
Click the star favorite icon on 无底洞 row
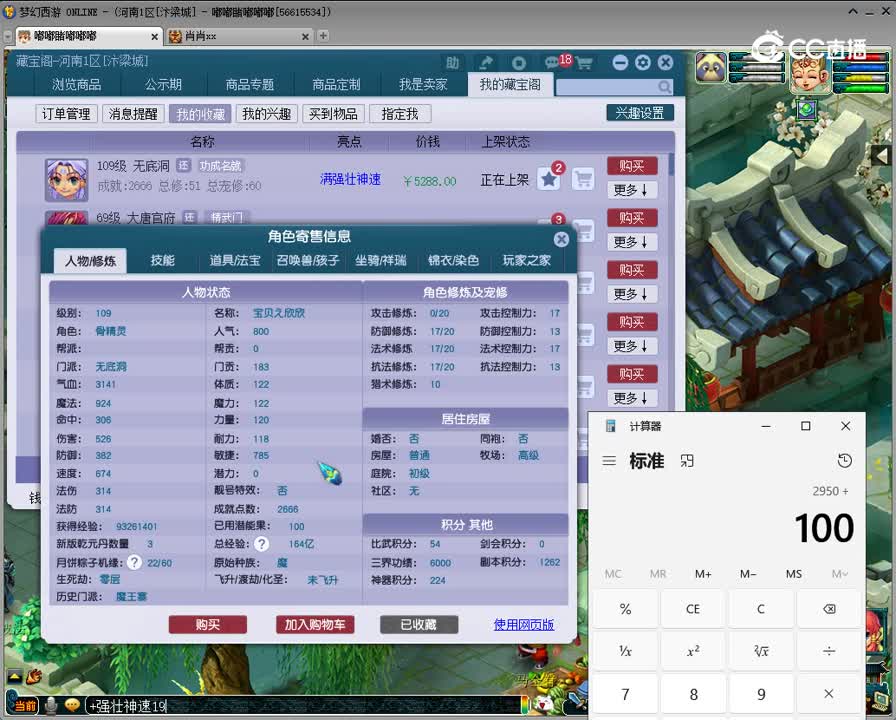click(549, 179)
